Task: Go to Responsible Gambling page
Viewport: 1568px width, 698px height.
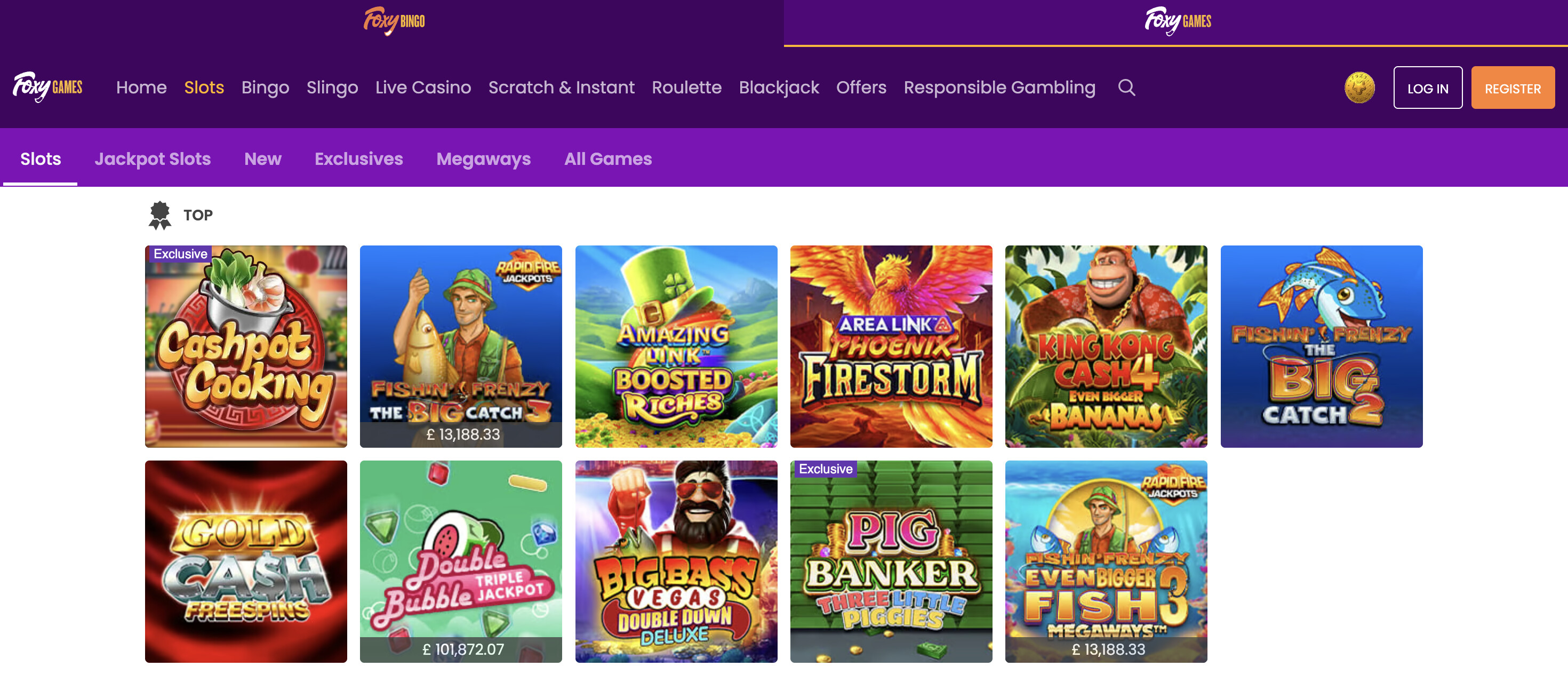Action: pos(999,87)
